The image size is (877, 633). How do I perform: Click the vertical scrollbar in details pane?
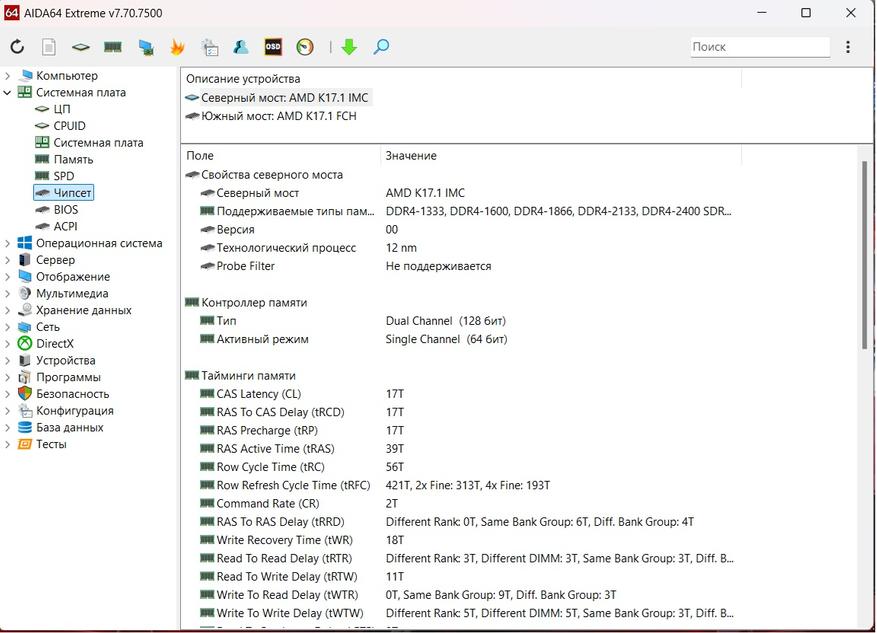pos(865,254)
